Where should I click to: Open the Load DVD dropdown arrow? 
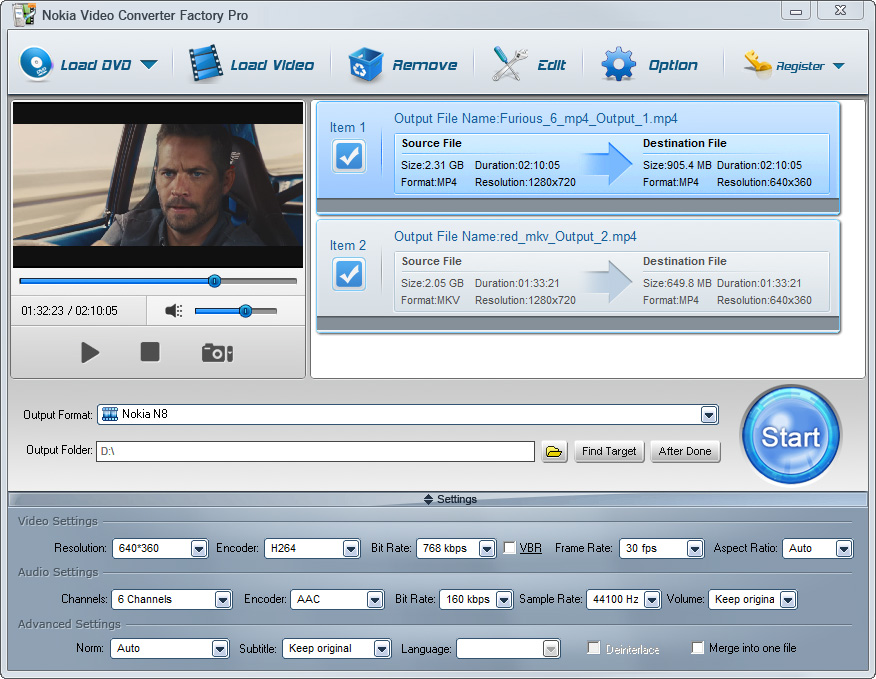pyautogui.click(x=149, y=65)
